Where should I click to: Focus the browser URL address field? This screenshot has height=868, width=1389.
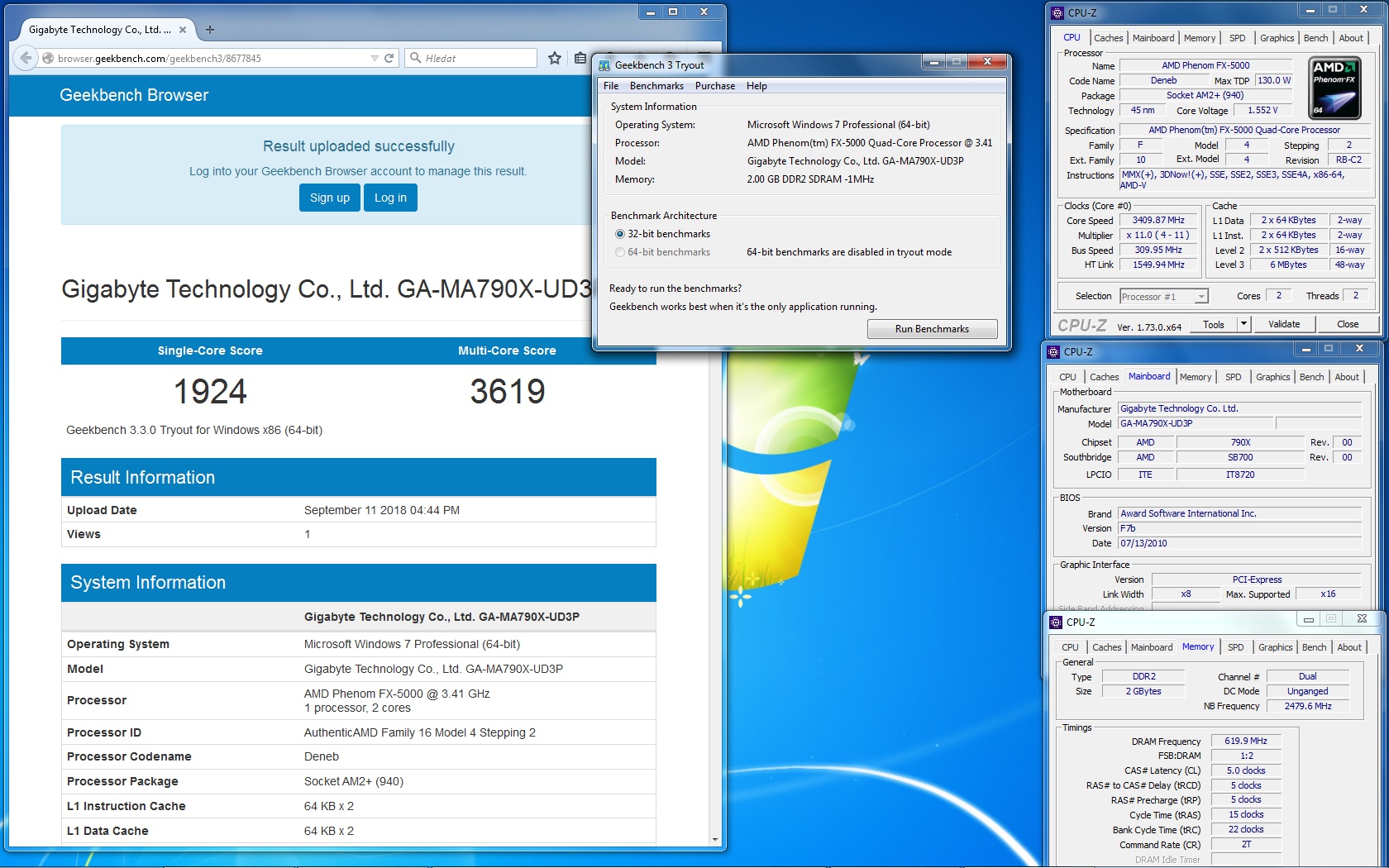(x=212, y=58)
